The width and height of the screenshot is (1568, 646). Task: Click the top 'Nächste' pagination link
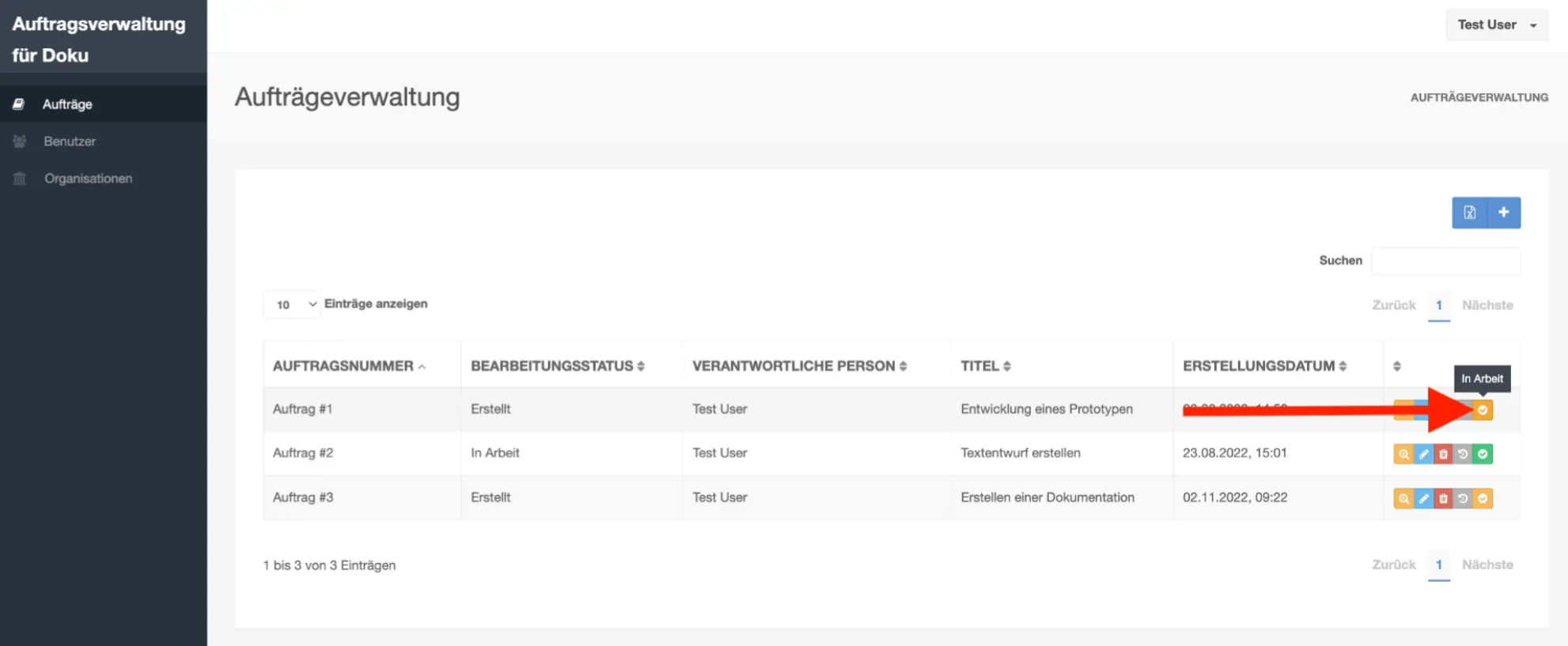(x=1487, y=305)
